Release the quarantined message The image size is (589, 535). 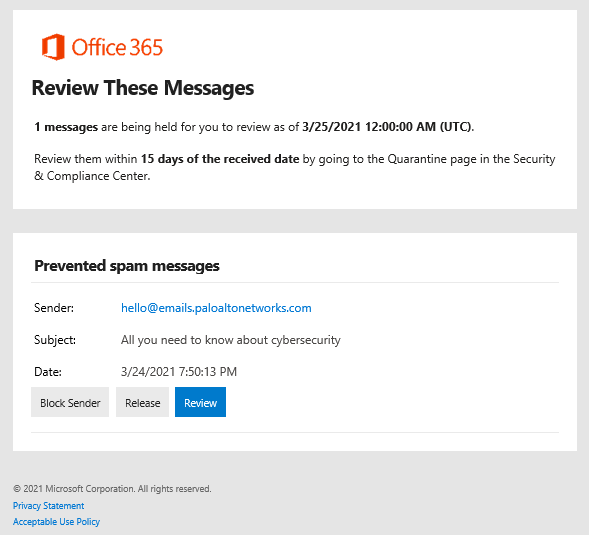(142, 402)
